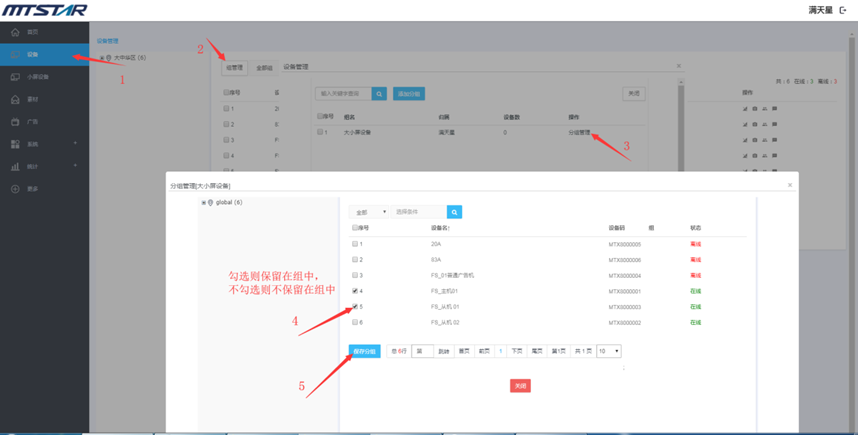858x435 pixels.
Task: Uncheck the row 4 FS_主机01 checkbox
Action: [x=355, y=291]
